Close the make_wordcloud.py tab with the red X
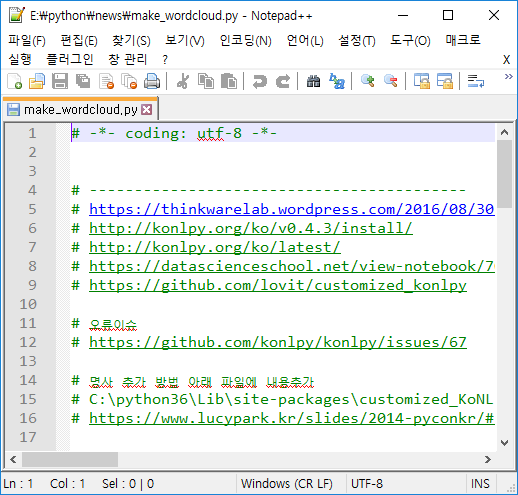This screenshot has width=518, height=495. (x=147, y=110)
